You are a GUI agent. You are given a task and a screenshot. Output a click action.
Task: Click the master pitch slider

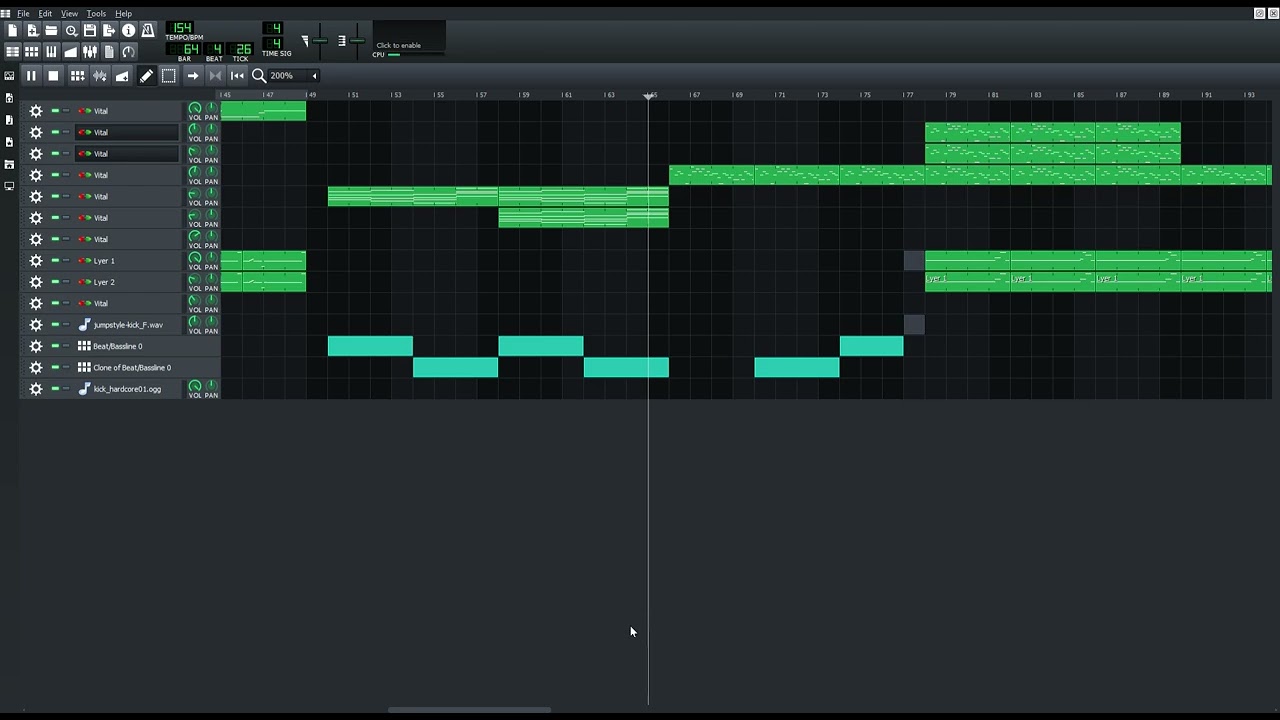(357, 40)
